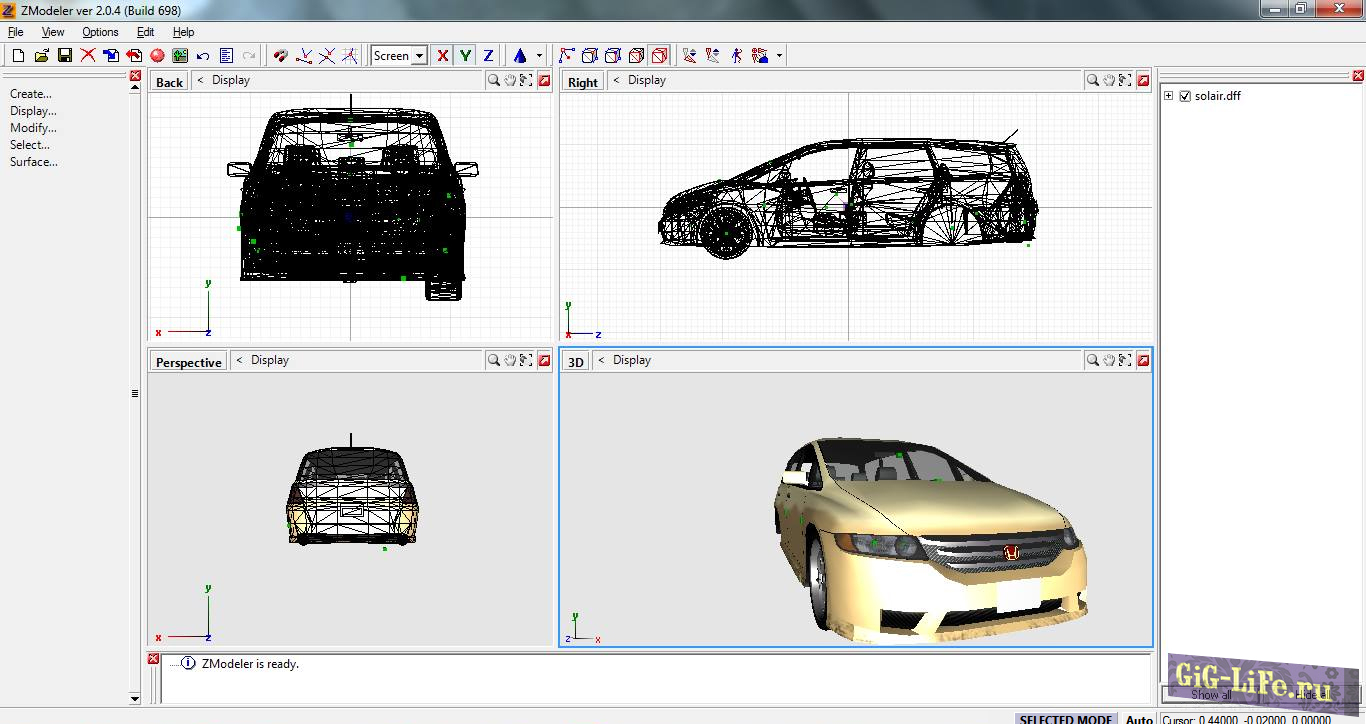This screenshot has width=1366, height=724.
Task: Click the zoom magnifier icon in 3D viewport header
Action: tap(1092, 361)
